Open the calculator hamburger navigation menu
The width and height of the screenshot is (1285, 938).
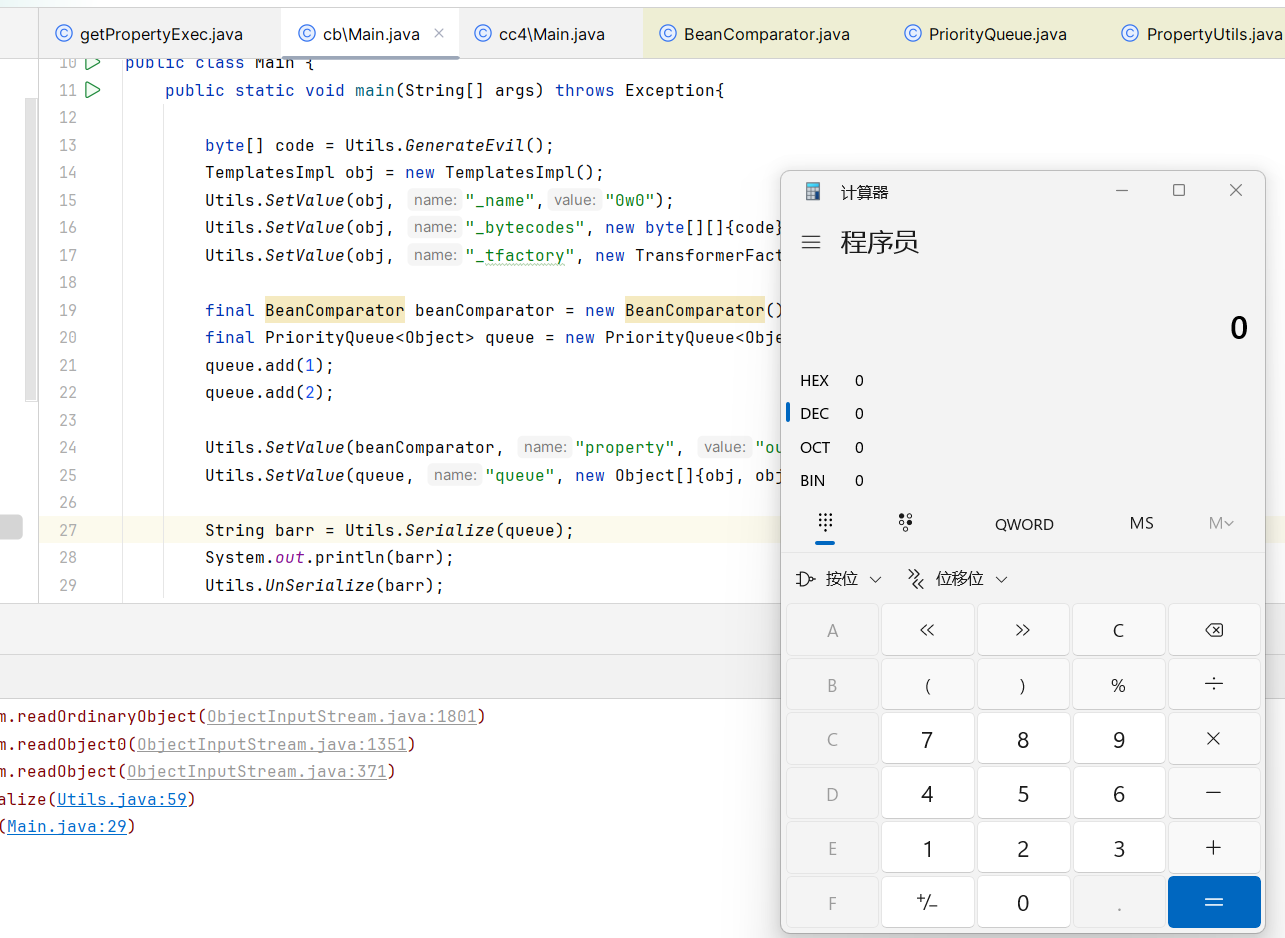click(x=812, y=242)
